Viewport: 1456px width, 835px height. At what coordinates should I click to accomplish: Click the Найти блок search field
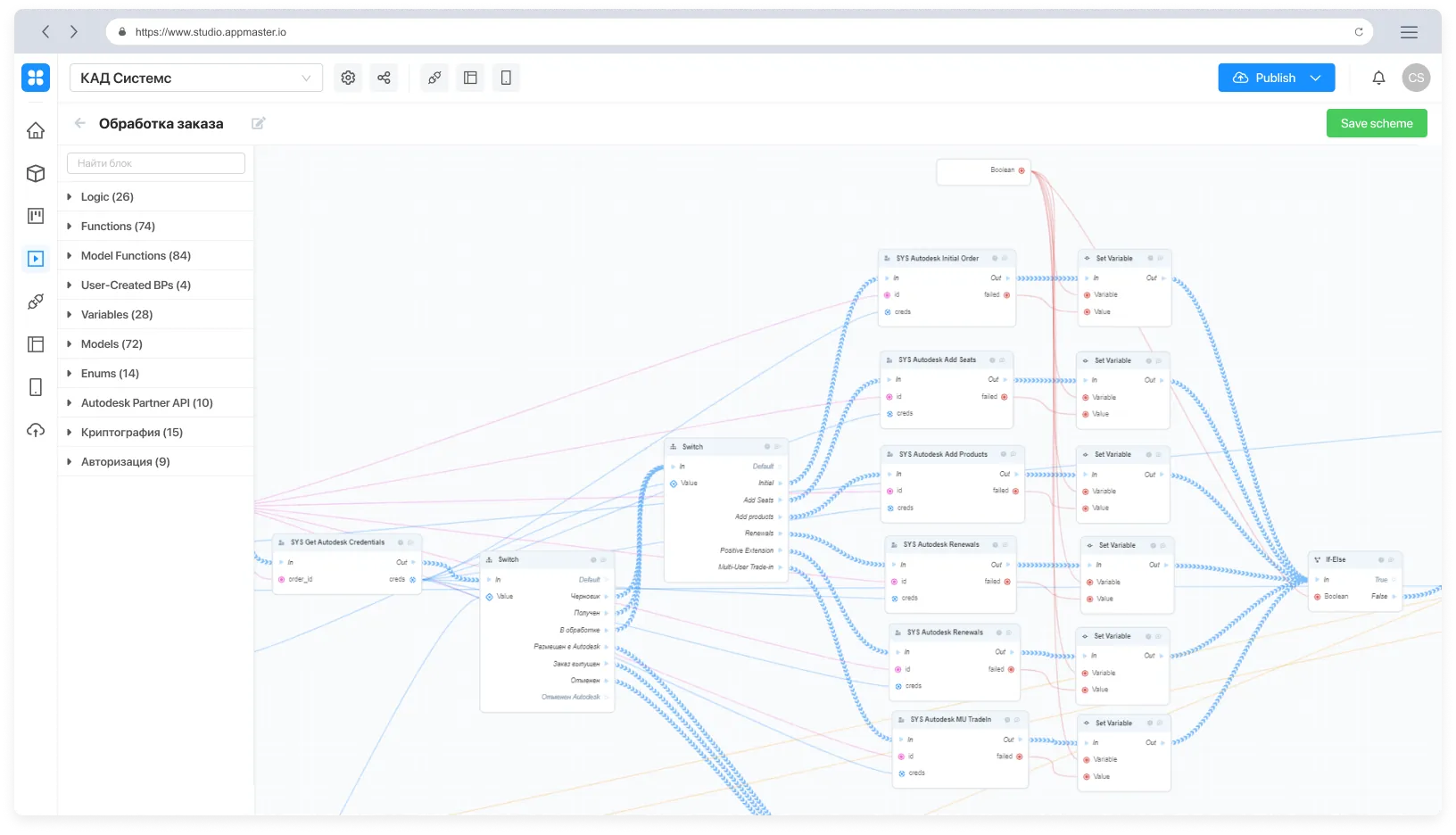pyautogui.click(x=155, y=163)
